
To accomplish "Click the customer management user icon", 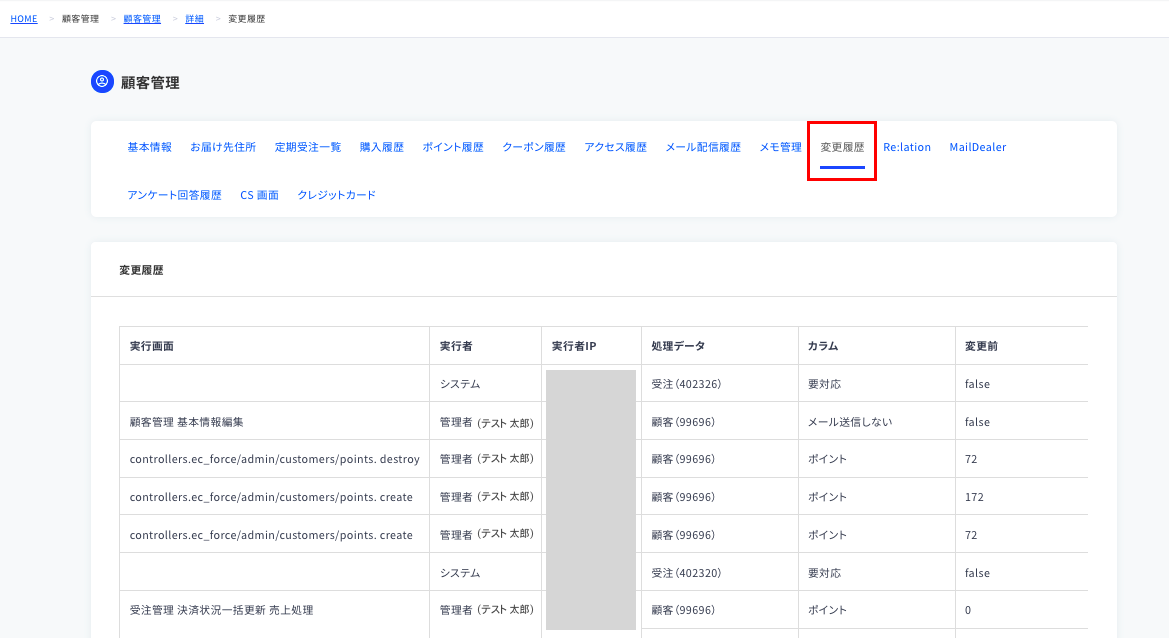I will pos(102,82).
